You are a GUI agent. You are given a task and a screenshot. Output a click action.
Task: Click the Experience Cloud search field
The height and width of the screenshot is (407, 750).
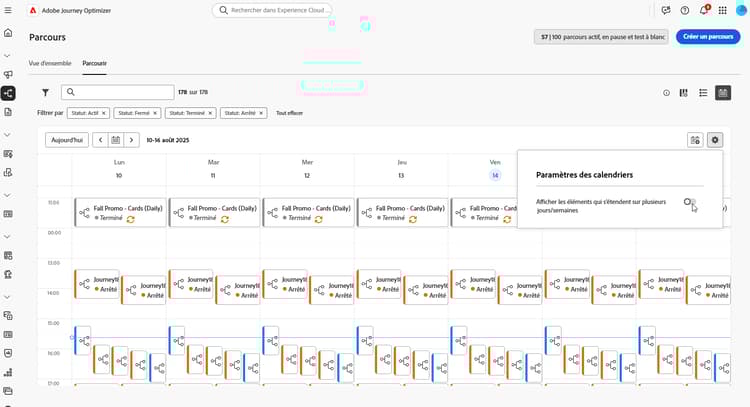(272, 10)
